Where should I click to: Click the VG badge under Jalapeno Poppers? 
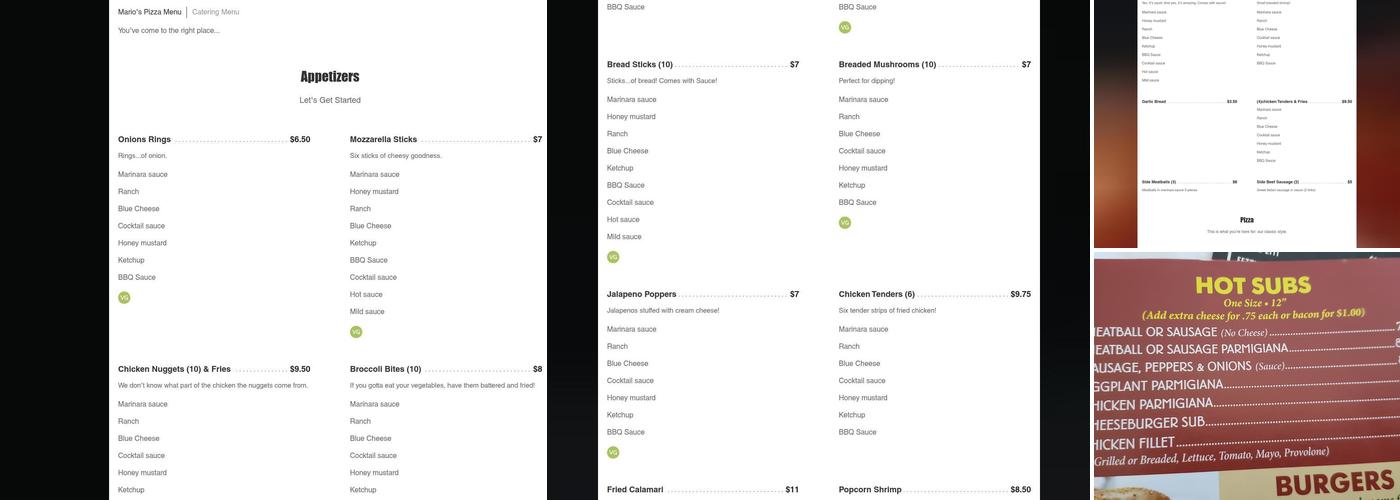click(x=613, y=453)
